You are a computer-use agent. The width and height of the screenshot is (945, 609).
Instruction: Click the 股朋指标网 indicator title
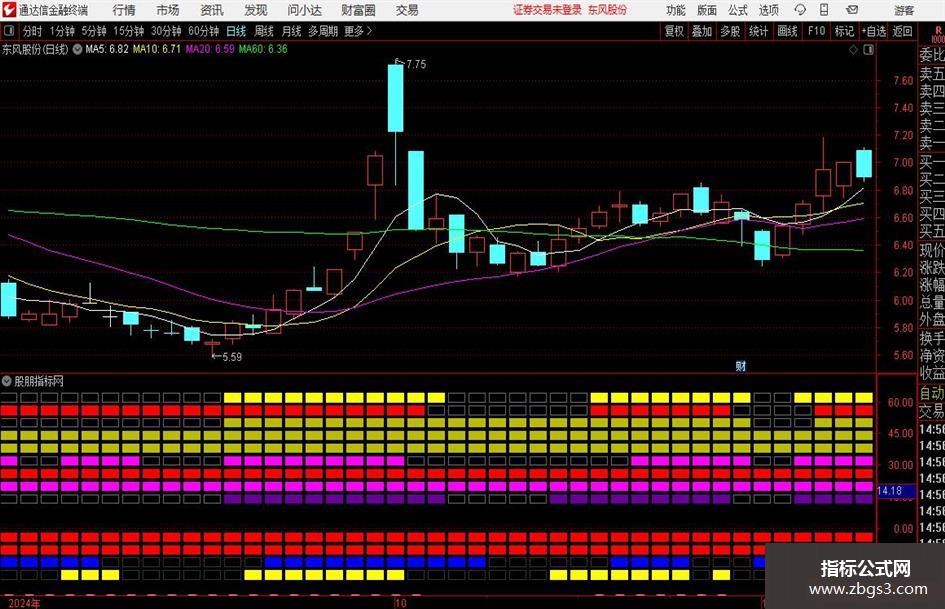pos(39,381)
